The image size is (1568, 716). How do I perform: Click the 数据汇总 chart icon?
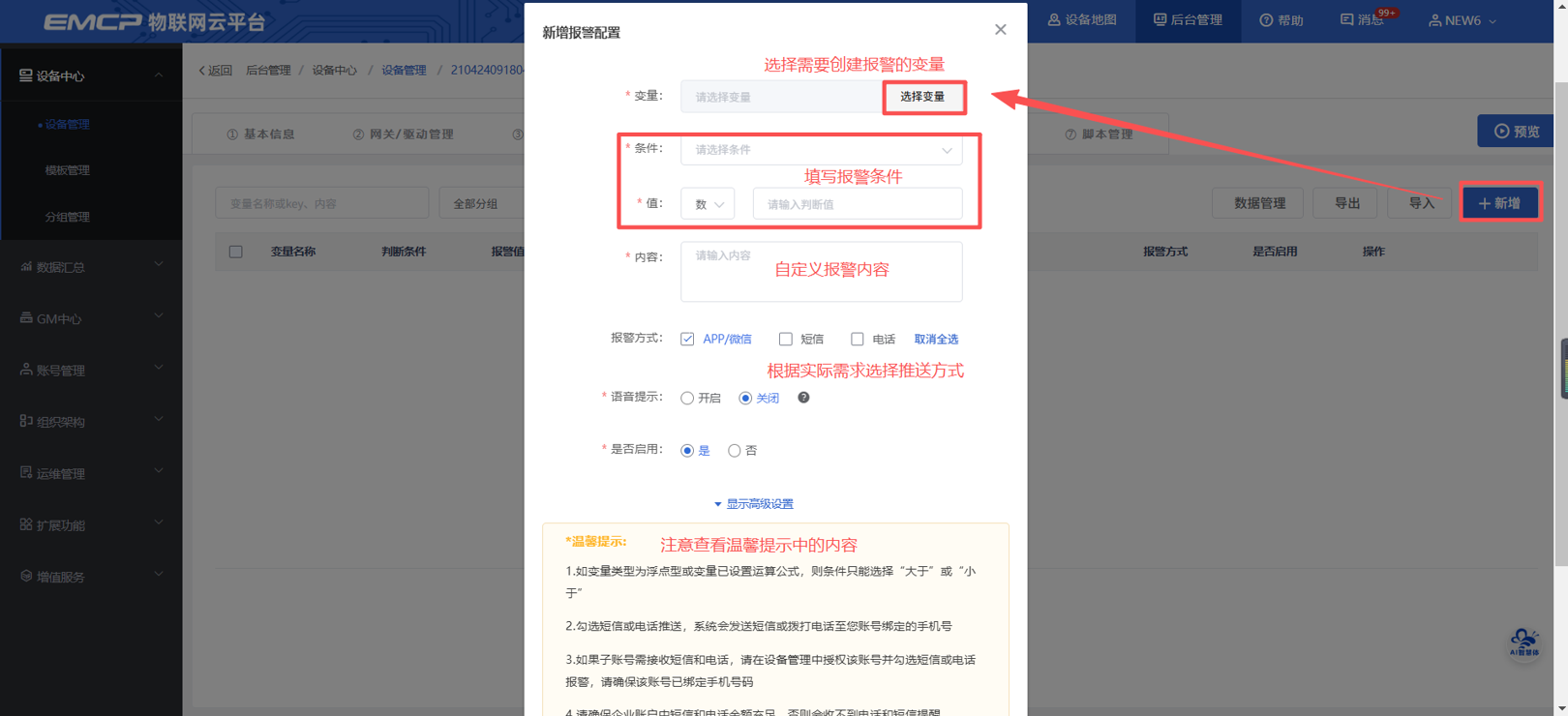[26, 266]
